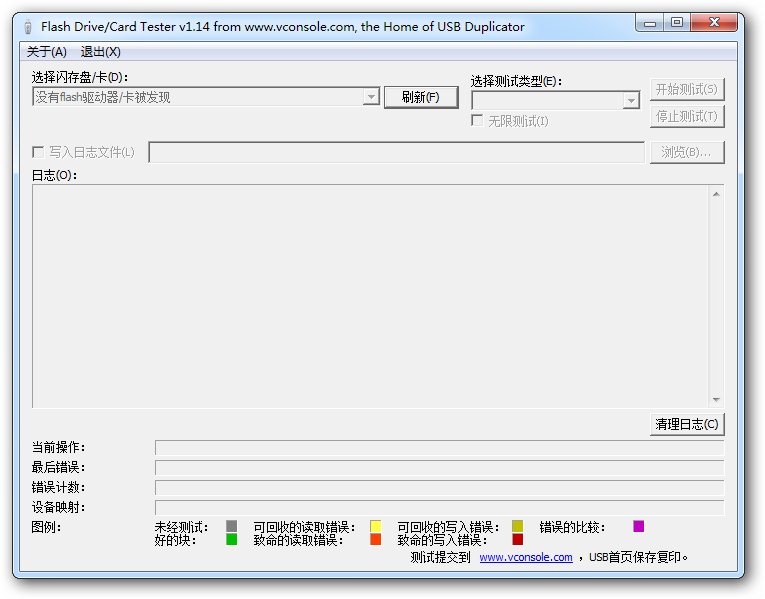
Task: Click the orange 致命的读取错误 legend swatch
Action: [x=375, y=539]
